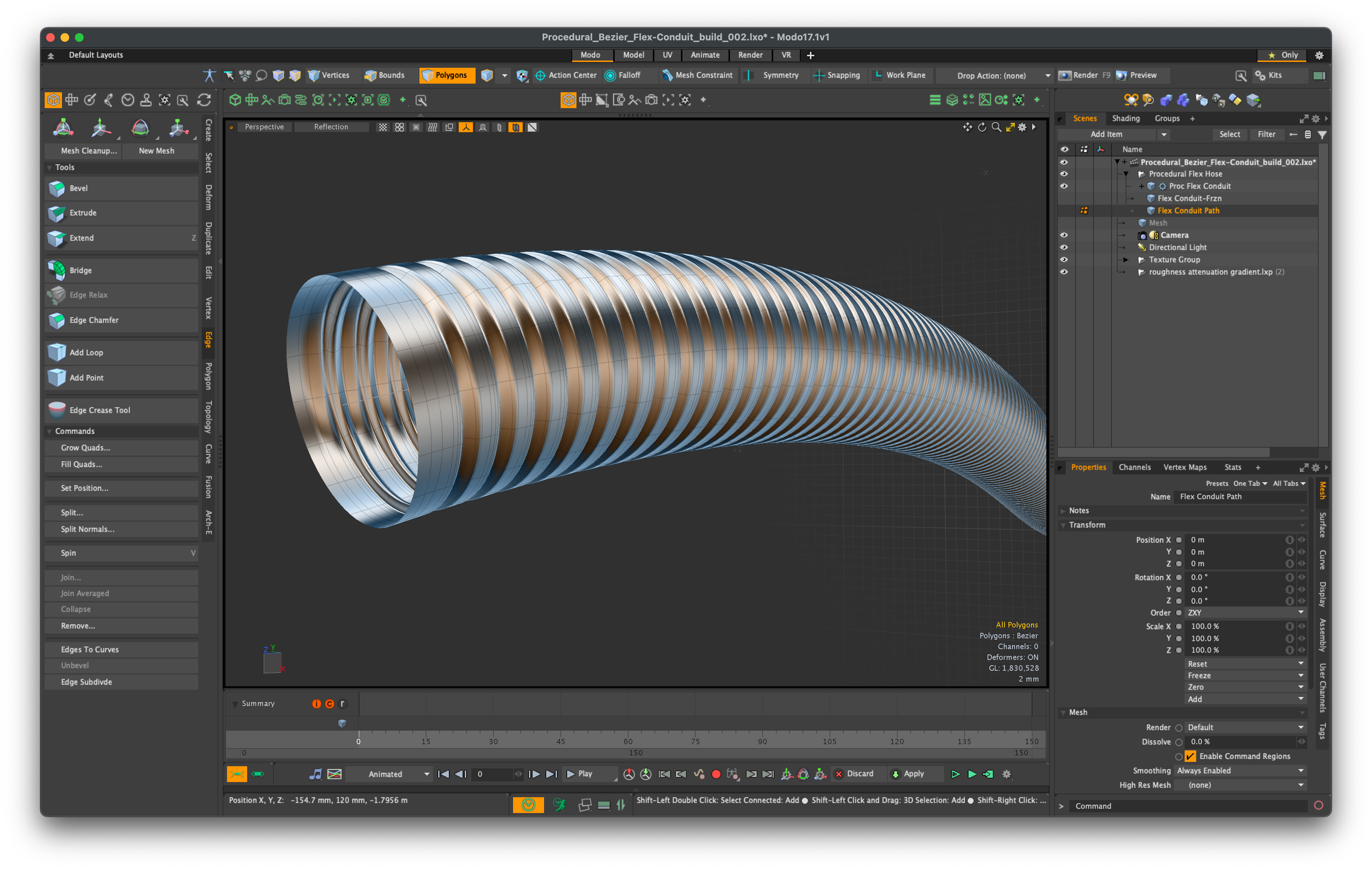Click frame 60 on the timeline ruler
The image size is (1372, 870).
628,742
